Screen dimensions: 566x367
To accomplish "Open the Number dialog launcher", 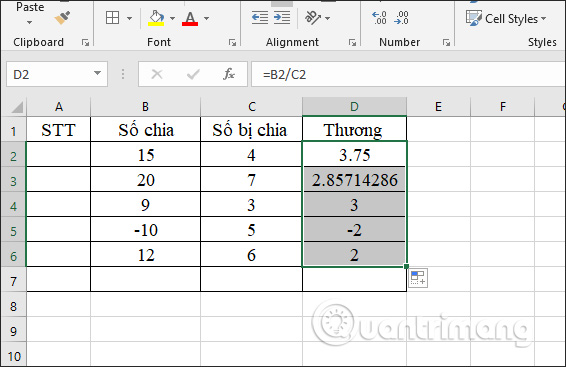I will (447, 43).
